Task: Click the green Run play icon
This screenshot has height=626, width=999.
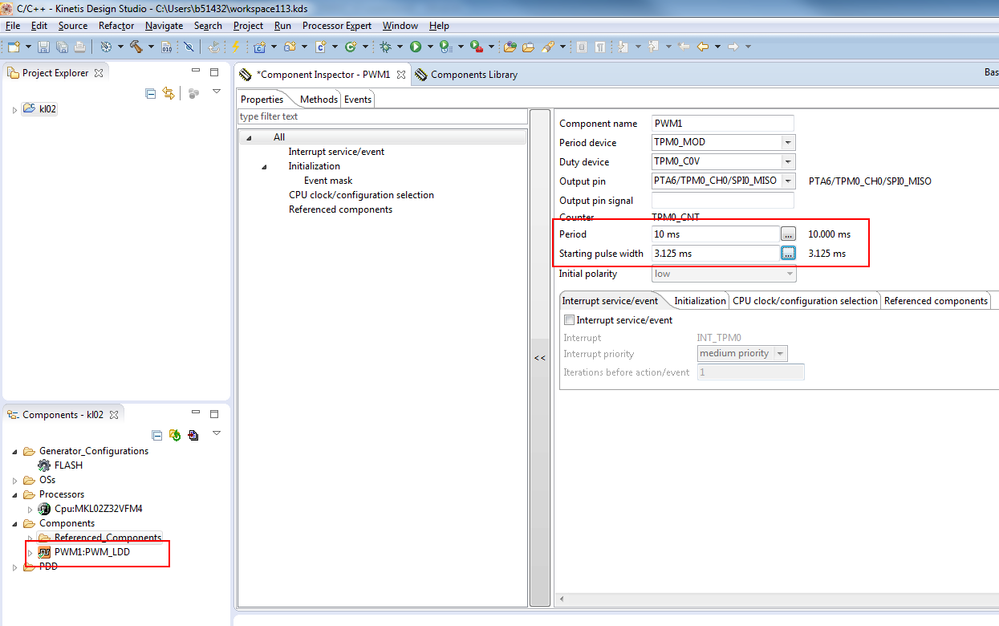Action: point(415,46)
